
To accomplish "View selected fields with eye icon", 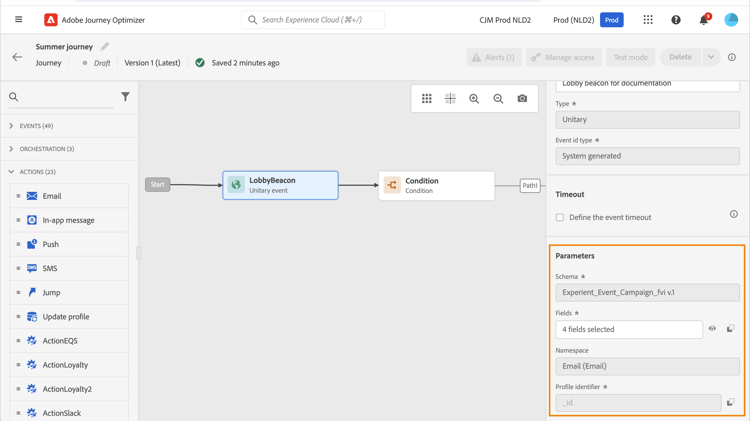I will pos(712,329).
